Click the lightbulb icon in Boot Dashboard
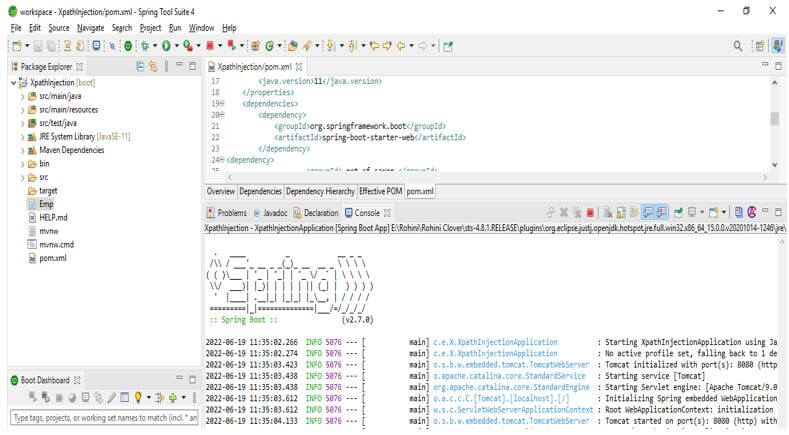 pyautogui.click(x=138, y=398)
